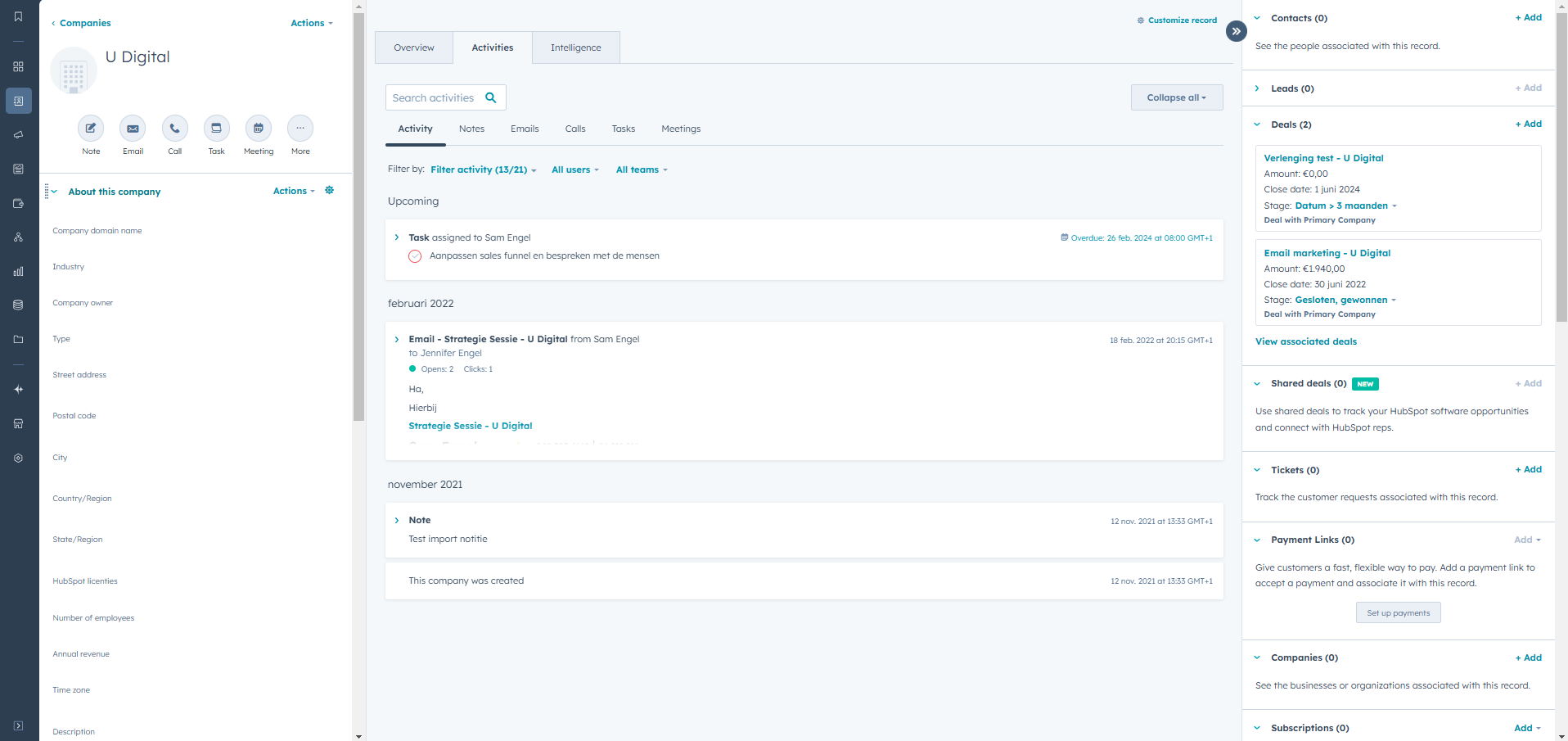
Task: Open the Filter activity (13/21) dropdown
Action: pyautogui.click(x=484, y=169)
